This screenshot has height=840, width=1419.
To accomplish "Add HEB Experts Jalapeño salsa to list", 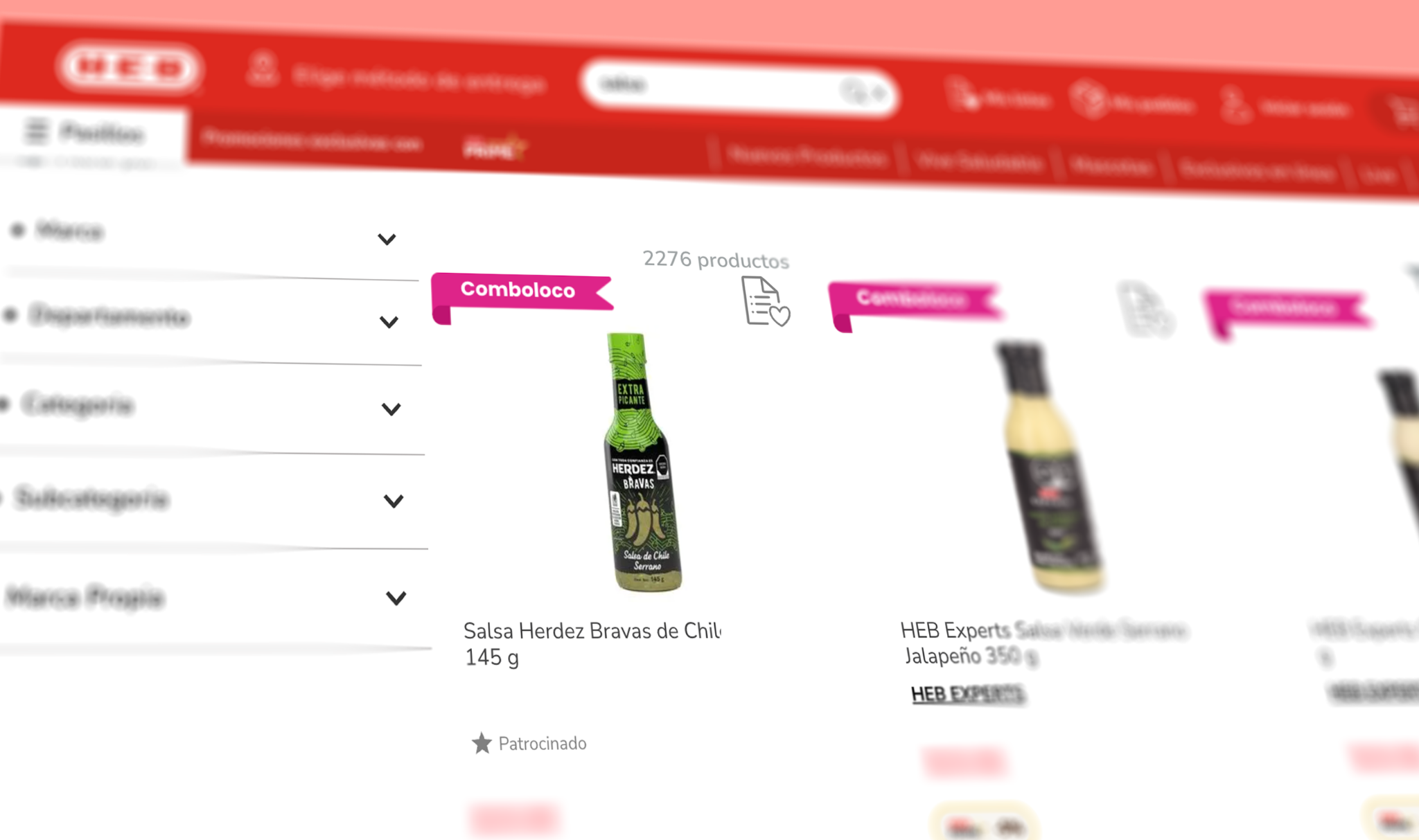I will [x=1144, y=309].
